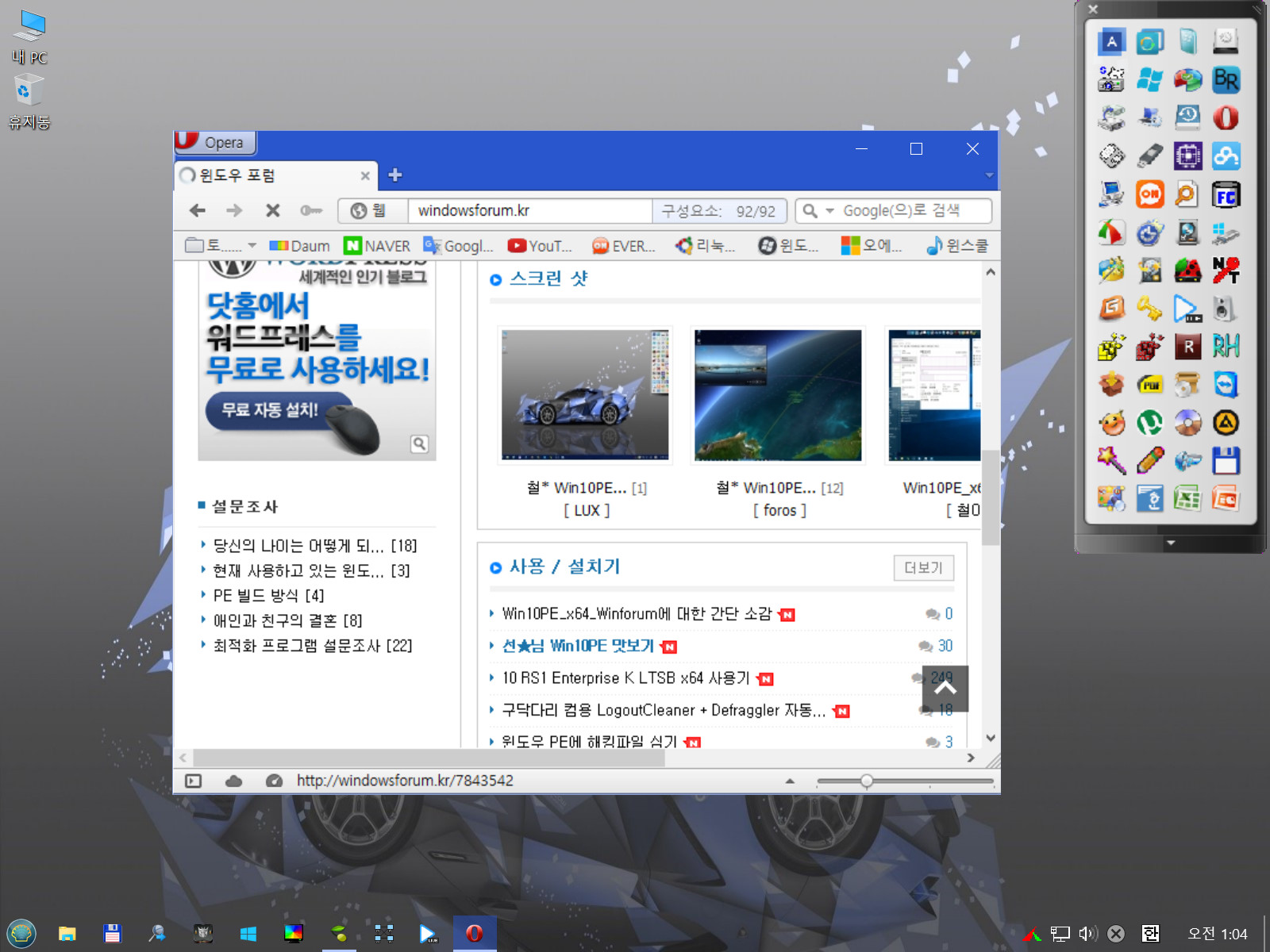Launch the NT password key icon
The image size is (1270, 952).
coord(1226,271)
